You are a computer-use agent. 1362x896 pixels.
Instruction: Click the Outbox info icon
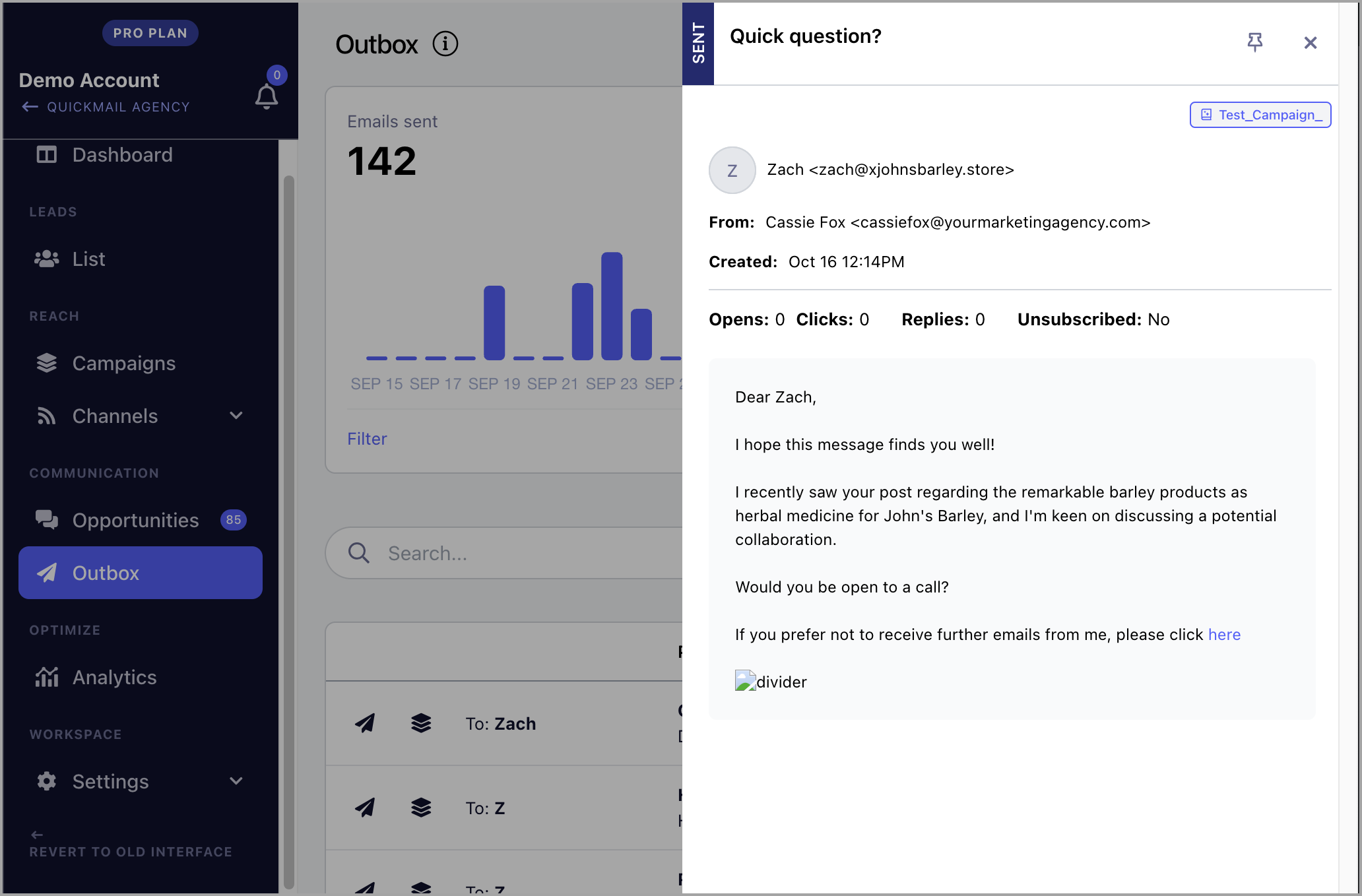pos(445,44)
